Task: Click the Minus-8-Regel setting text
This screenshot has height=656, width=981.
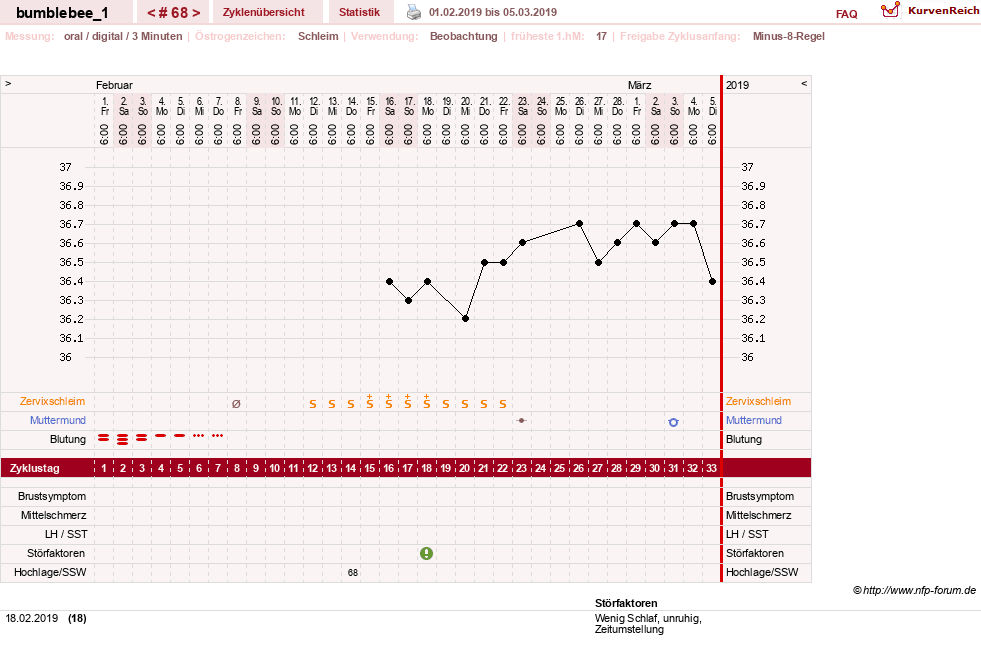Action: click(x=788, y=36)
